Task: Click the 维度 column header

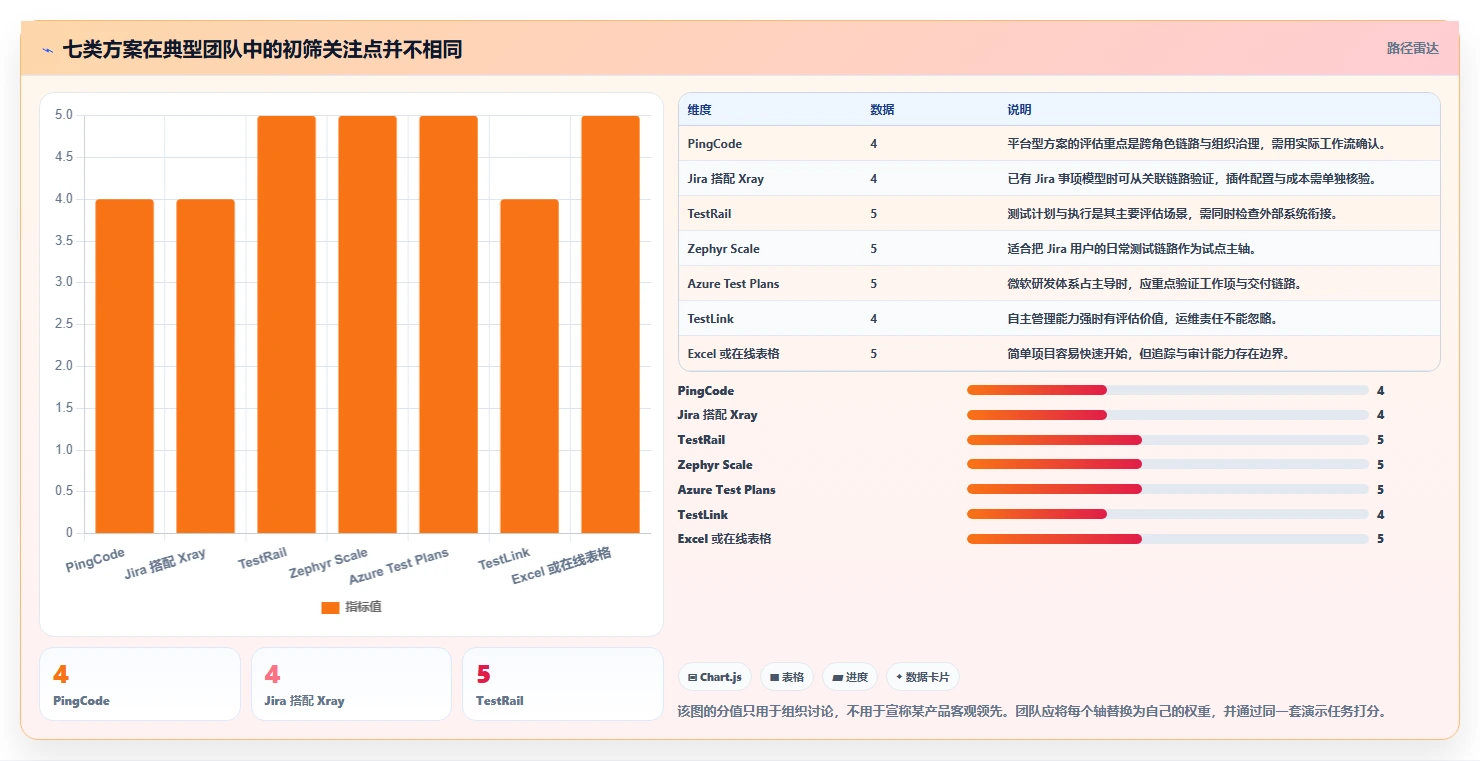Action: pyautogui.click(x=699, y=109)
